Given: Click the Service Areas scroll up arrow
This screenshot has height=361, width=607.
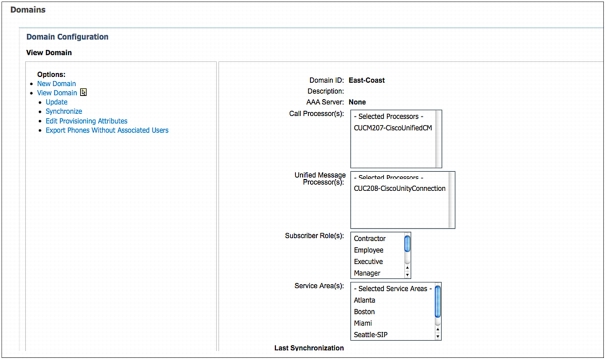Looking at the screenshot, I should click(438, 330).
